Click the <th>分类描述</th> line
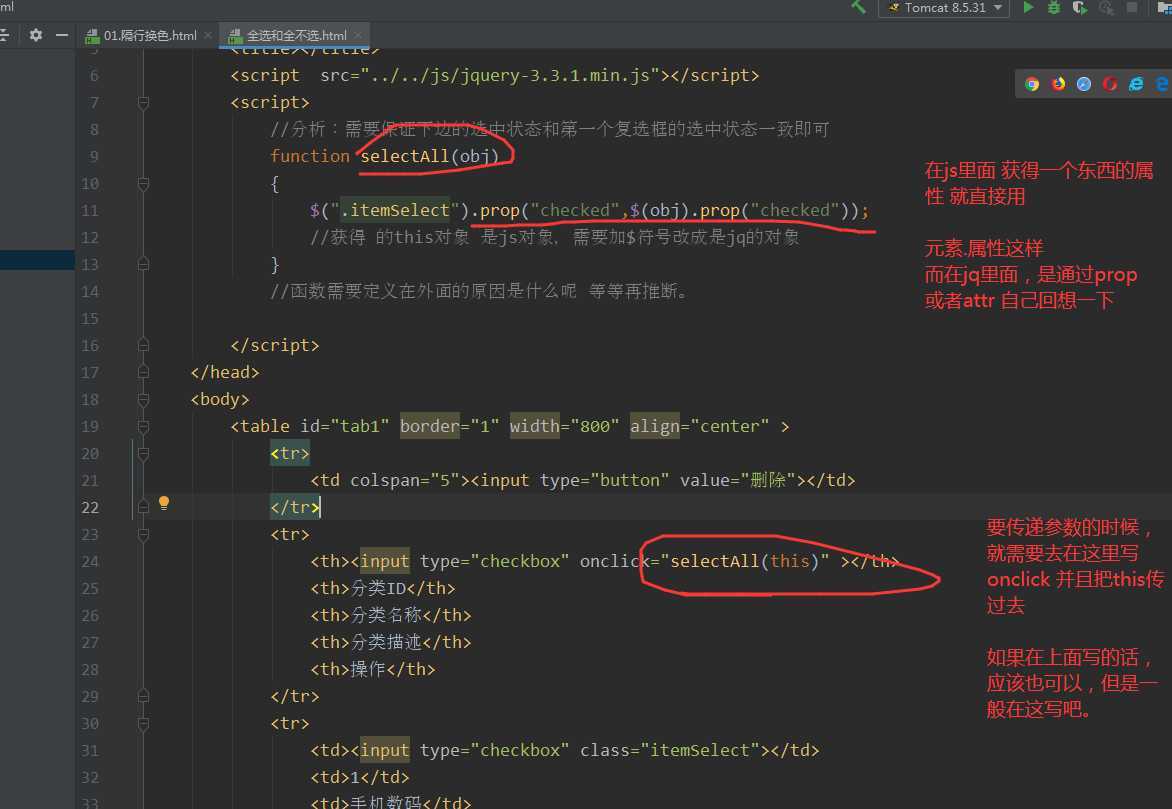This screenshot has height=809, width=1172. tap(391, 642)
